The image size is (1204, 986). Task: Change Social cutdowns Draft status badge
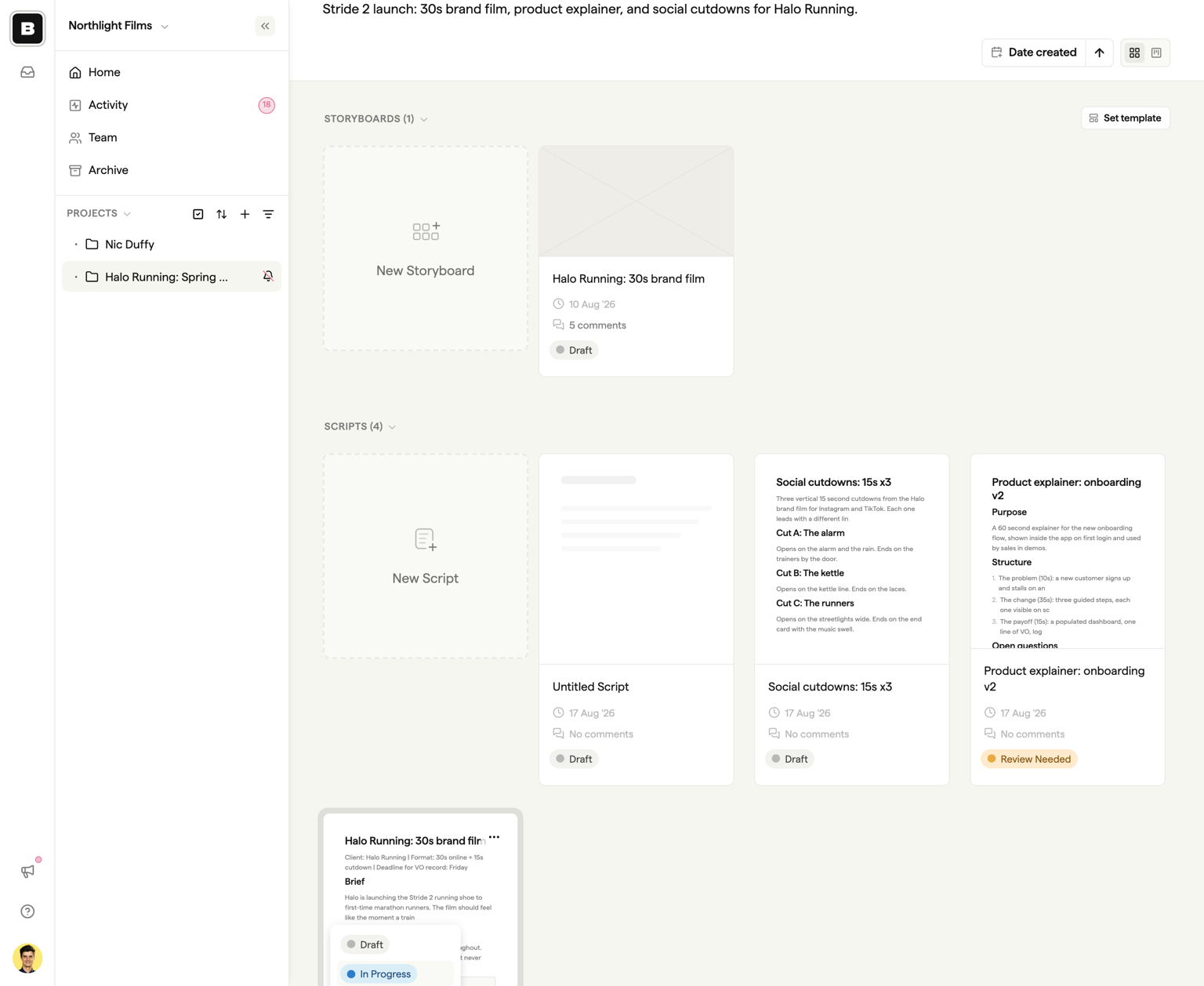(x=789, y=759)
